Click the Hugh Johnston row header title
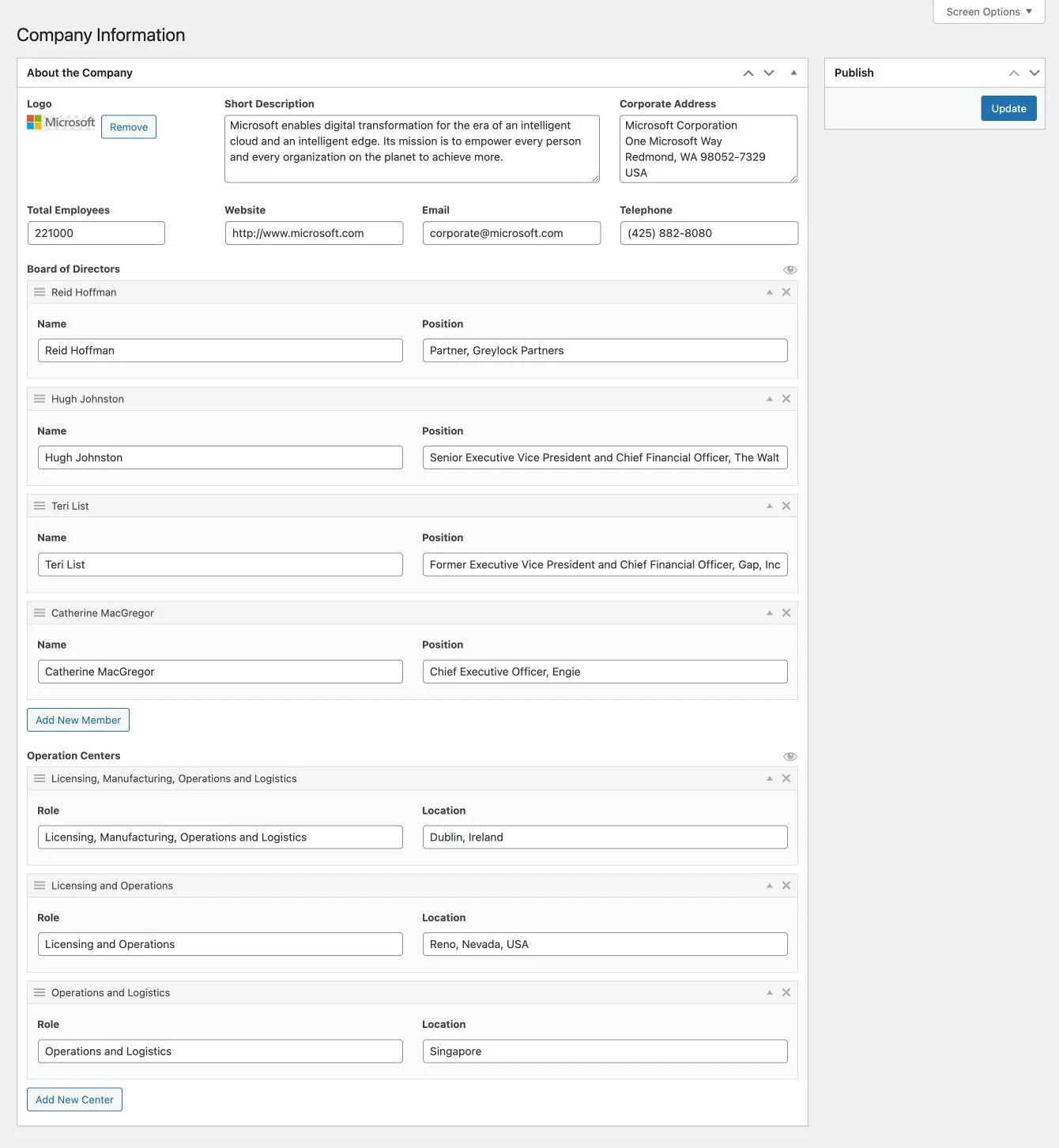The width and height of the screenshot is (1059, 1148). coord(88,399)
